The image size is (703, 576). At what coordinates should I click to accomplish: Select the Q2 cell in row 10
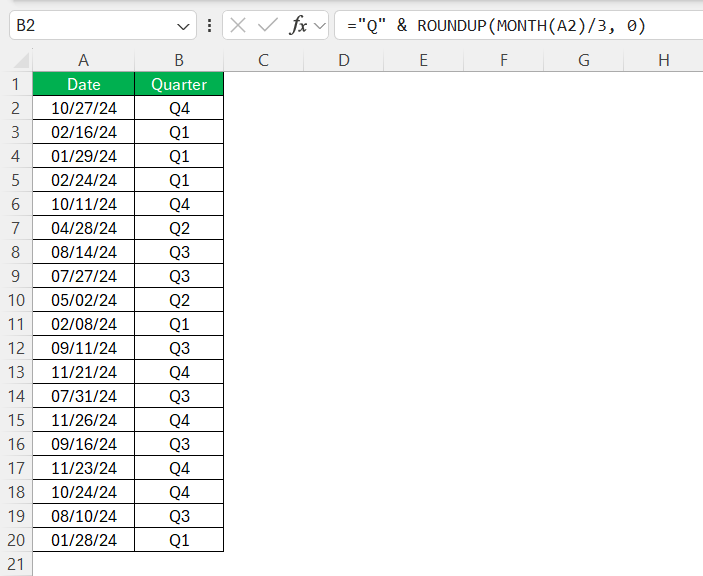[x=179, y=300]
